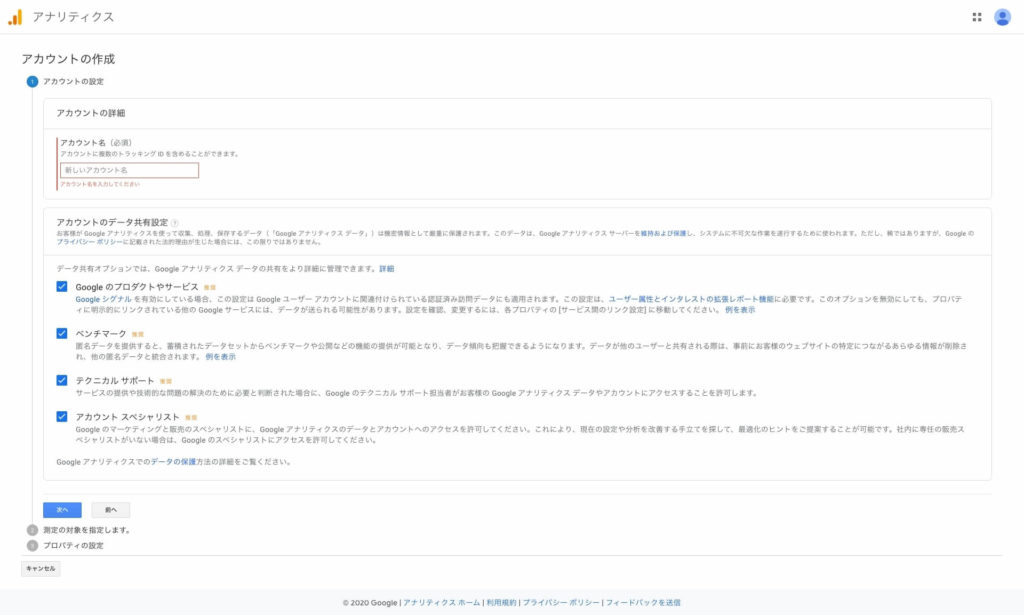Open the Google apps grid icon
The width and height of the screenshot is (1024, 615).
976,17
